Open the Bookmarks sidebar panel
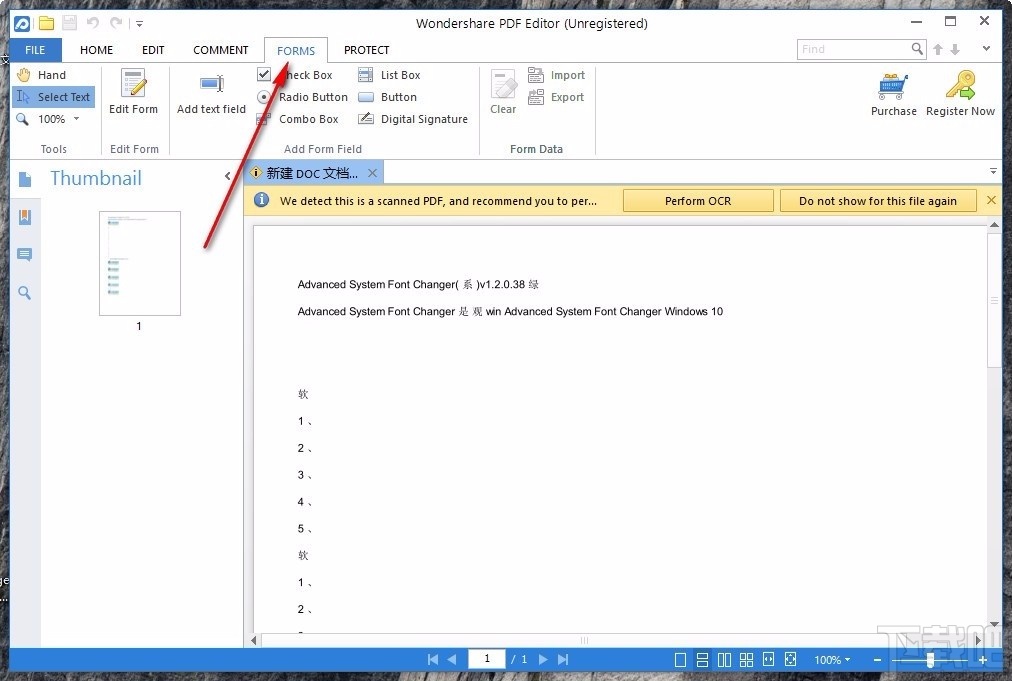Viewport: 1012px width, 681px height. [x=25, y=217]
